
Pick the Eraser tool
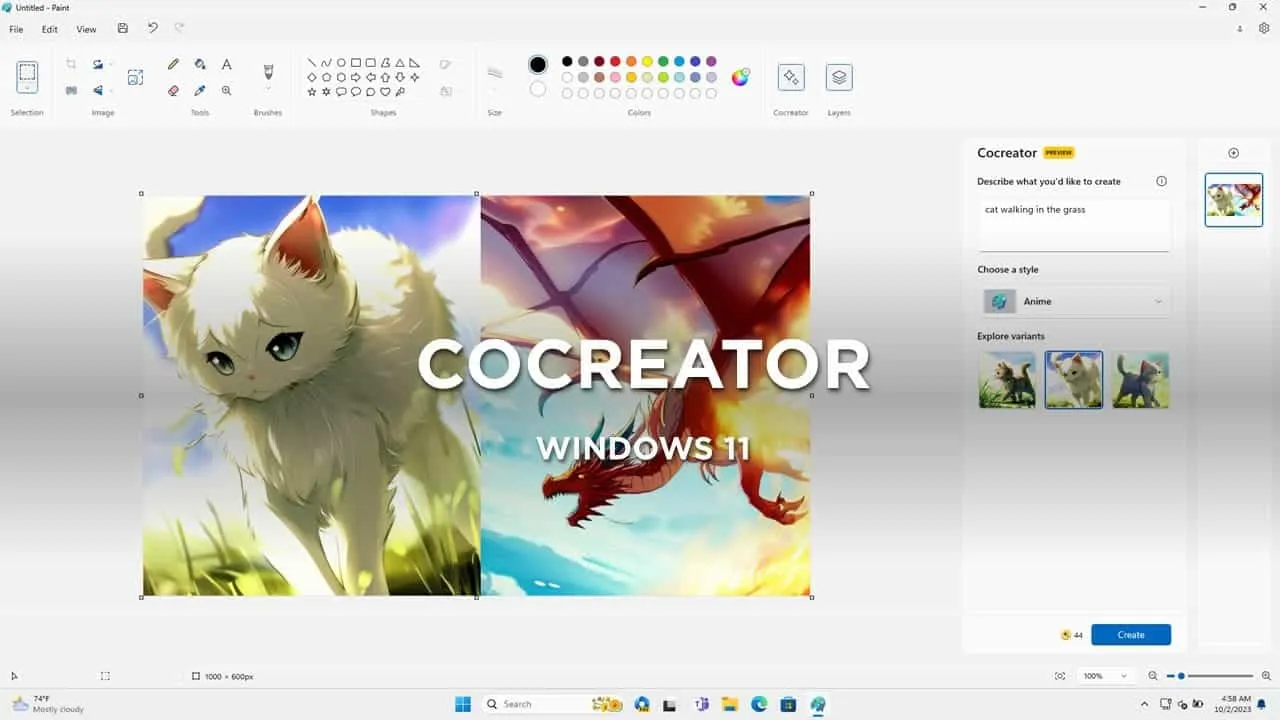click(x=173, y=90)
